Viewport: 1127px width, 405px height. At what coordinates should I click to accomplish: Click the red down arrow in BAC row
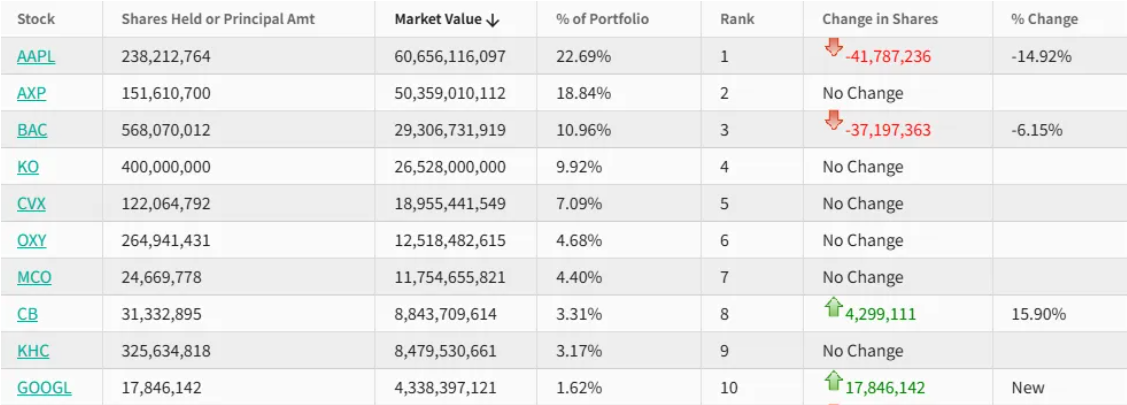point(833,122)
